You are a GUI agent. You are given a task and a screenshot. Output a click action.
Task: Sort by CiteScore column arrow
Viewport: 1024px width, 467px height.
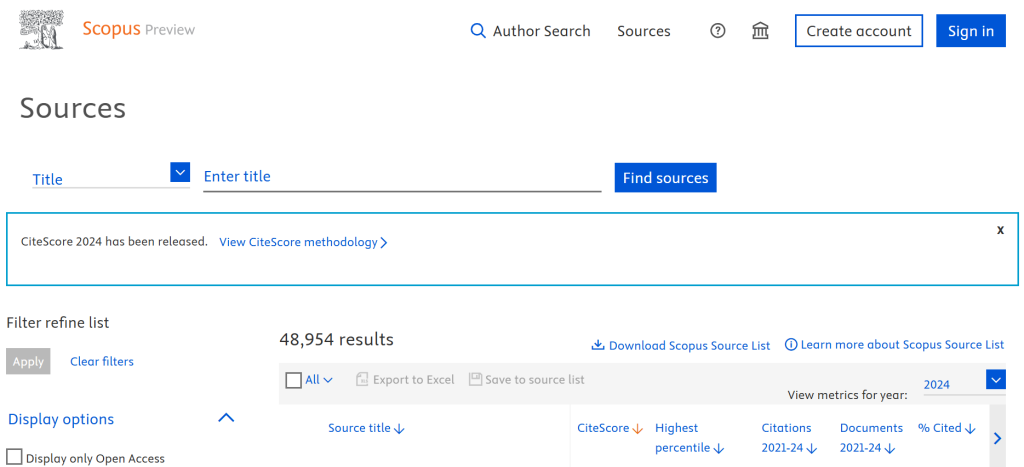638,428
